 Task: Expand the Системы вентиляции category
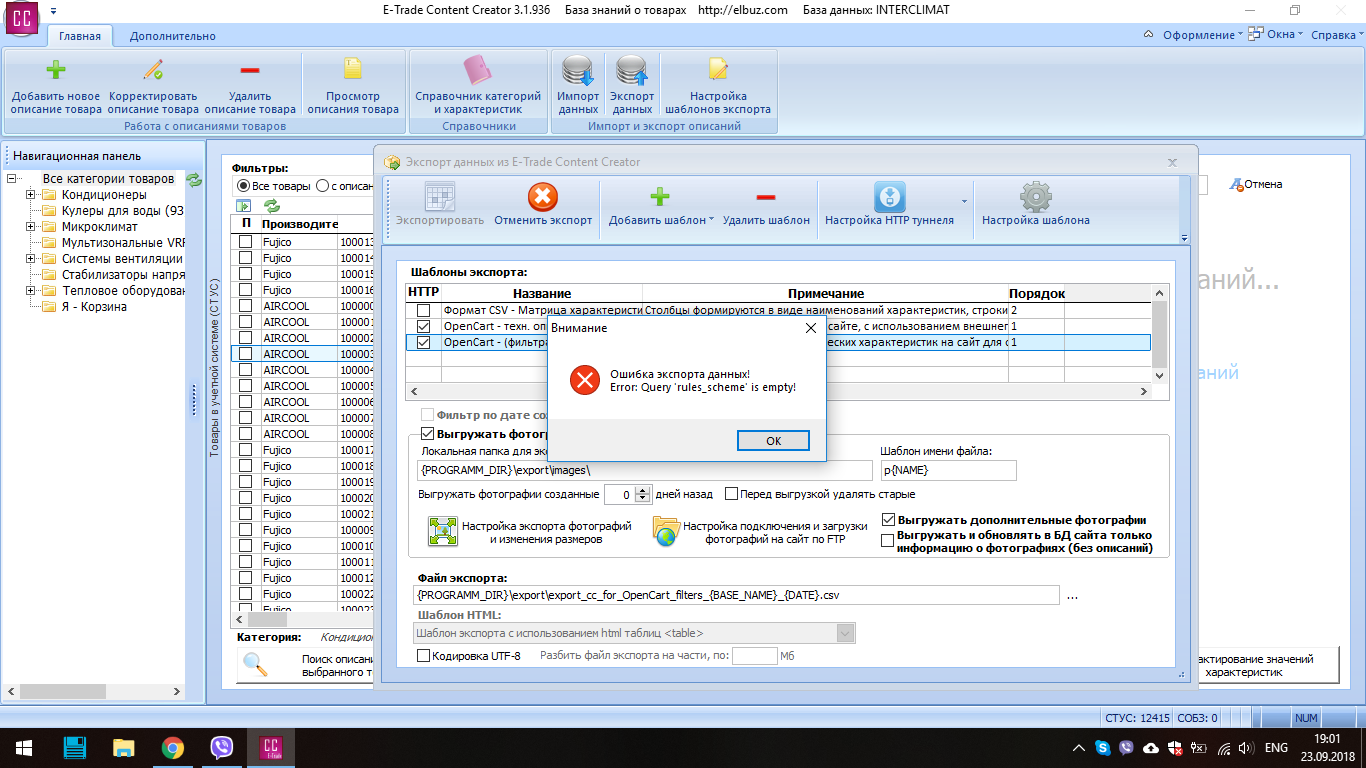coord(31,259)
